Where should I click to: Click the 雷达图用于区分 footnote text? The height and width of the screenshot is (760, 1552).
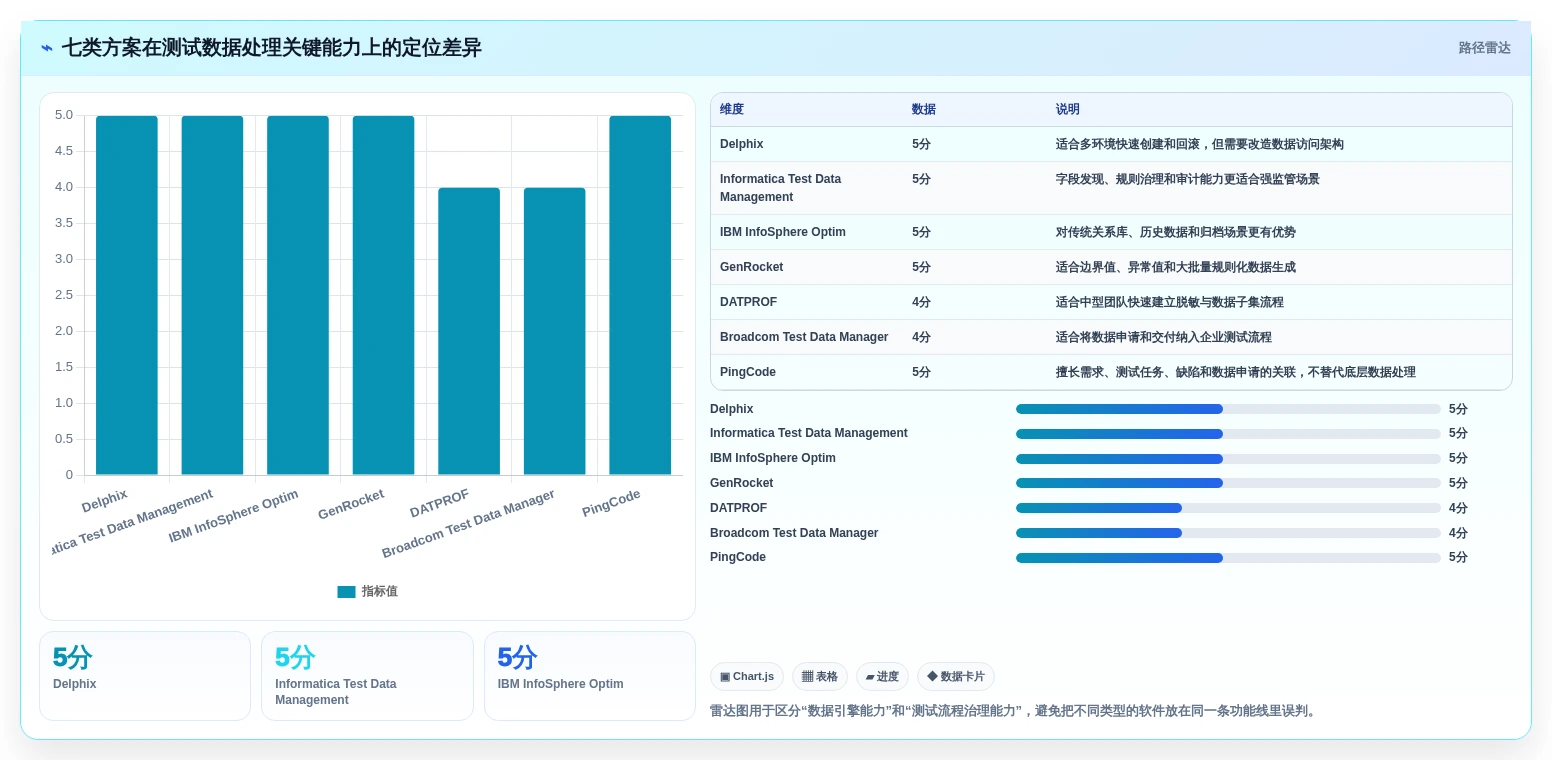tap(1015, 711)
